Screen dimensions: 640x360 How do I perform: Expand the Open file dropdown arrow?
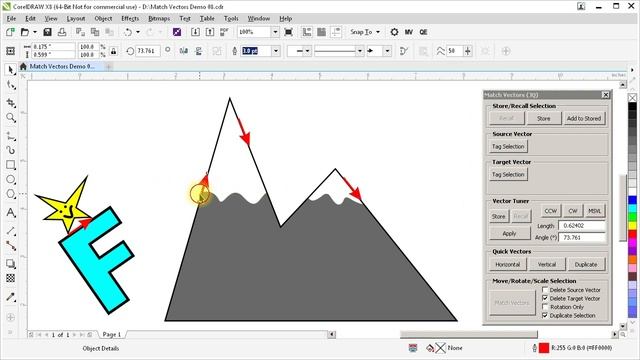pos(35,32)
